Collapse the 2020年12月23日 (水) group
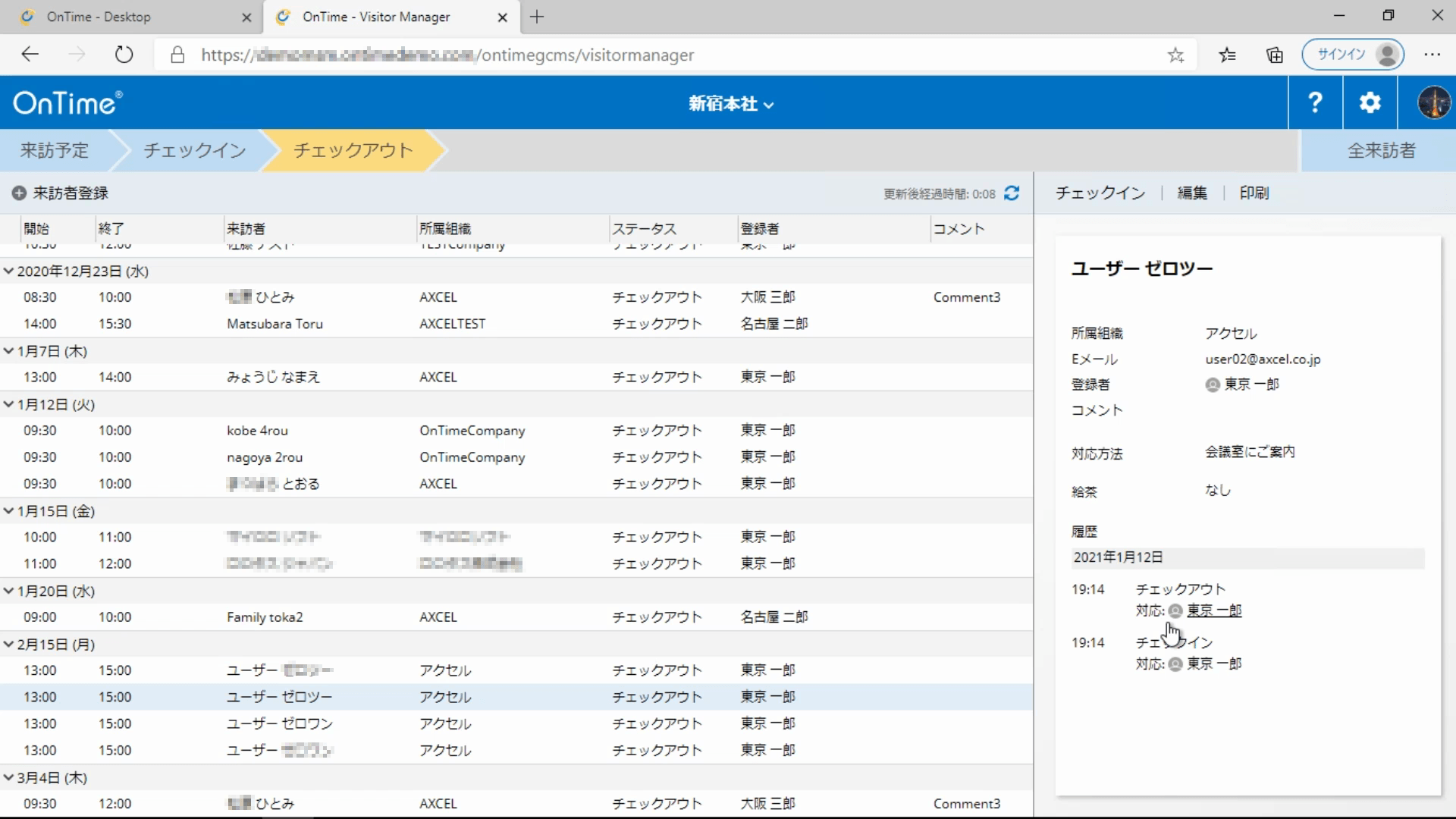The height and width of the screenshot is (819, 1456). (x=9, y=271)
